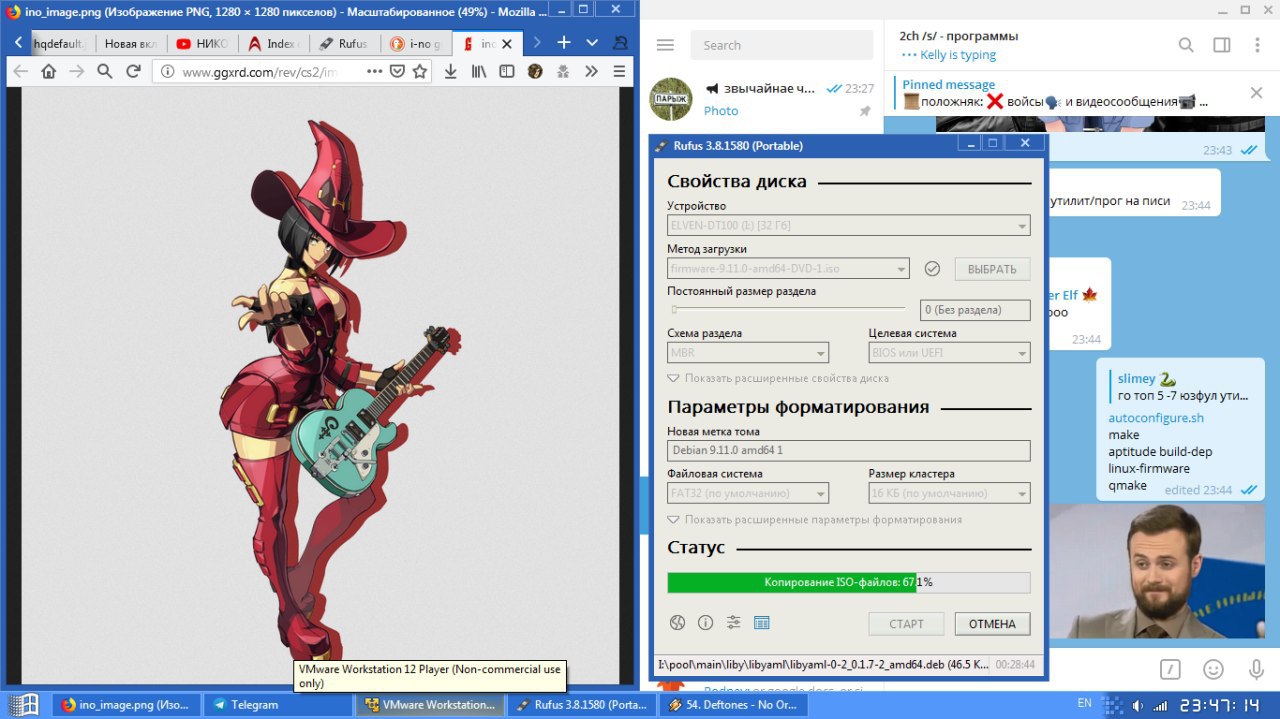The height and width of the screenshot is (719, 1280).
Task: Record a voice message in Telegram
Action: [1256, 669]
